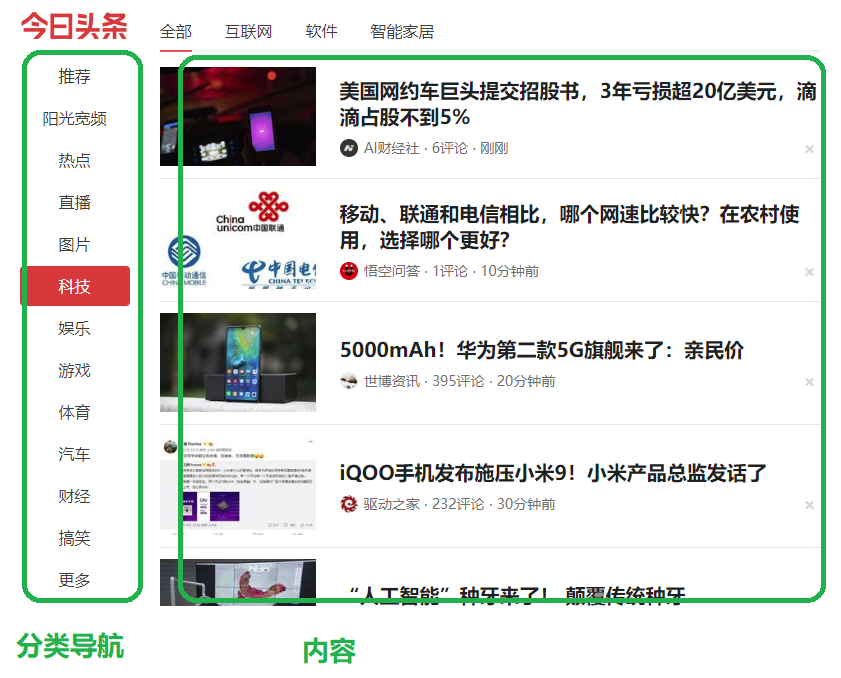Open the 今日头条 logo
This screenshot has width=841, height=678.
click(x=74, y=26)
